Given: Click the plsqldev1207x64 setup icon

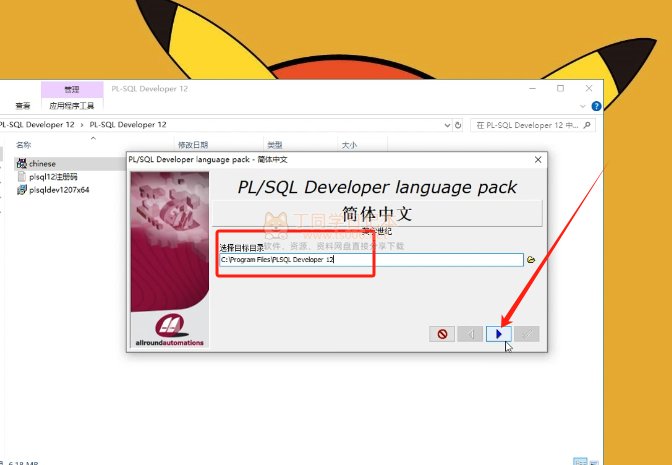Looking at the screenshot, I should 22,190.
